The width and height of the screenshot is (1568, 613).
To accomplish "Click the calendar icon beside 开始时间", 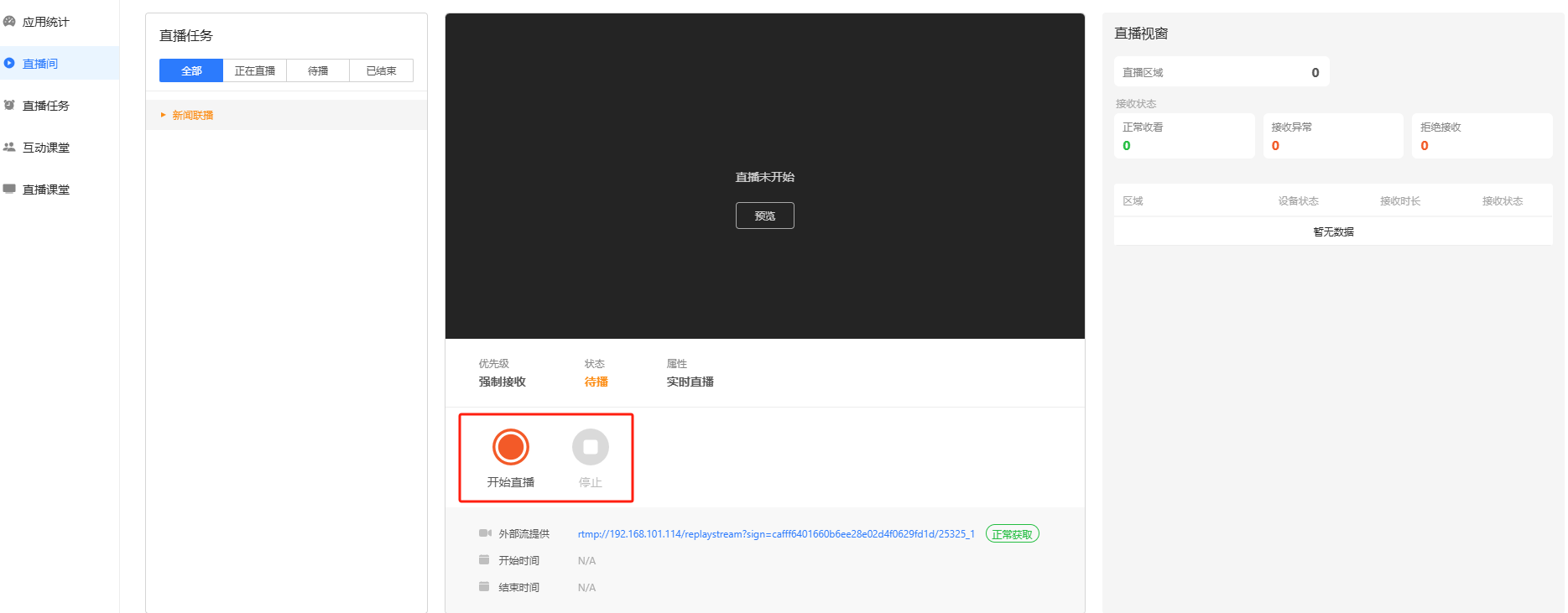I will tap(484, 560).
